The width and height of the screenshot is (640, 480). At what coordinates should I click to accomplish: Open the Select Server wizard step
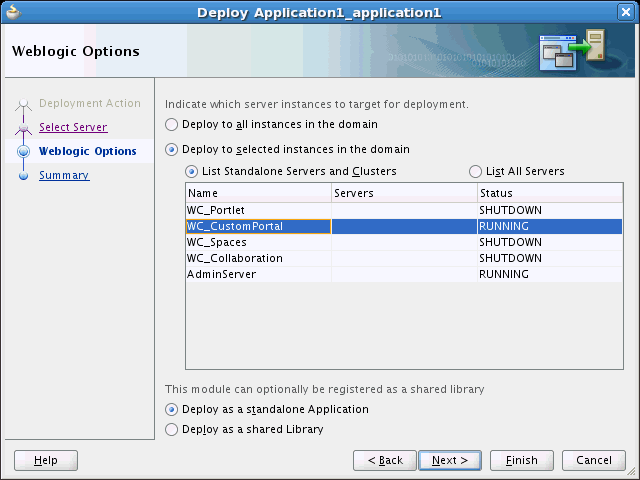[x=73, y=127]
